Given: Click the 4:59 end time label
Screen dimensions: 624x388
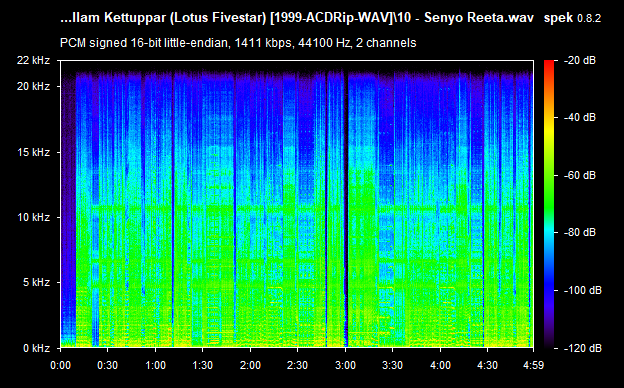Looking at the screenshot, I should click(533, 365).
